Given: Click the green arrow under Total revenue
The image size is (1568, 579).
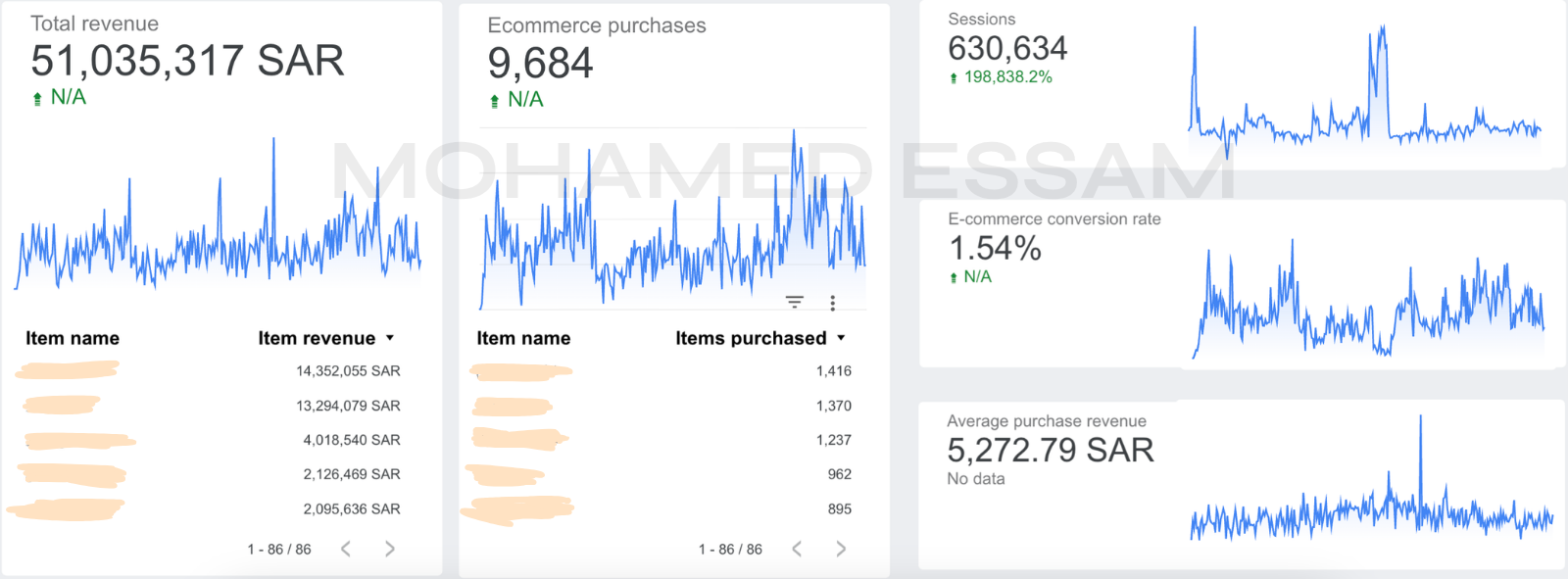Looking at the screenshot, I should 37,98.
